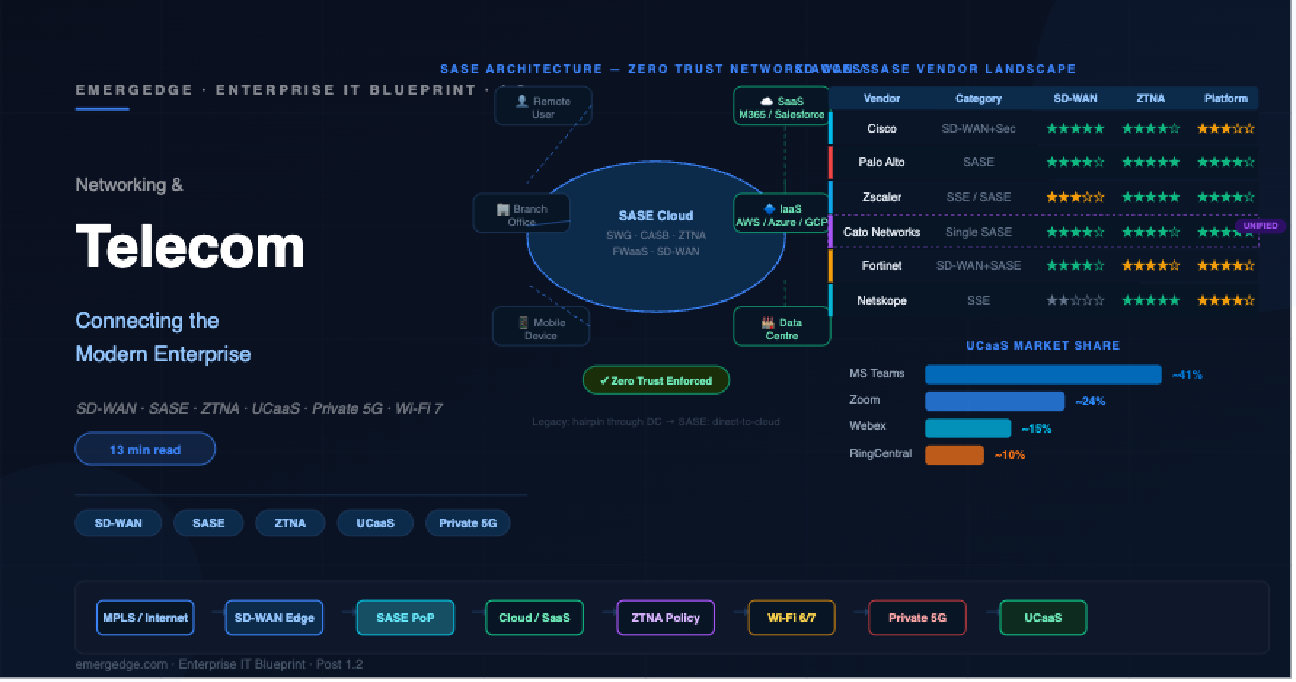Click the Zero Trust Enforced badge
This screenshot has height=682, width=1296.
click(x=656, y=381)
